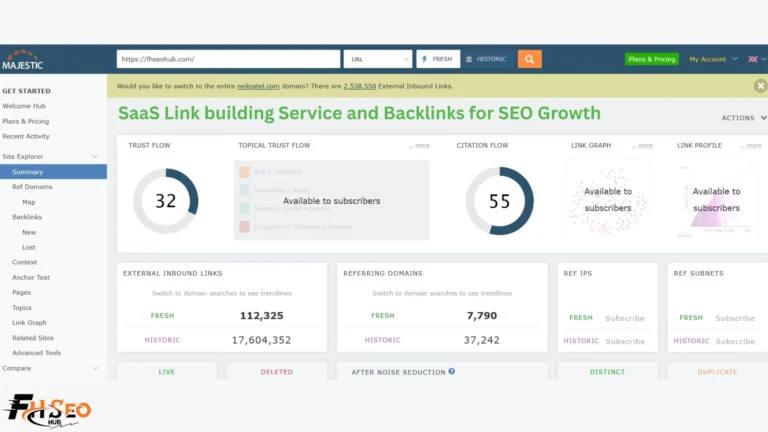Image resolution: width=768 pixels, height=432 pixels.
Task: Open Link Graph in sidebar
Action: click(x=29, y=322)
